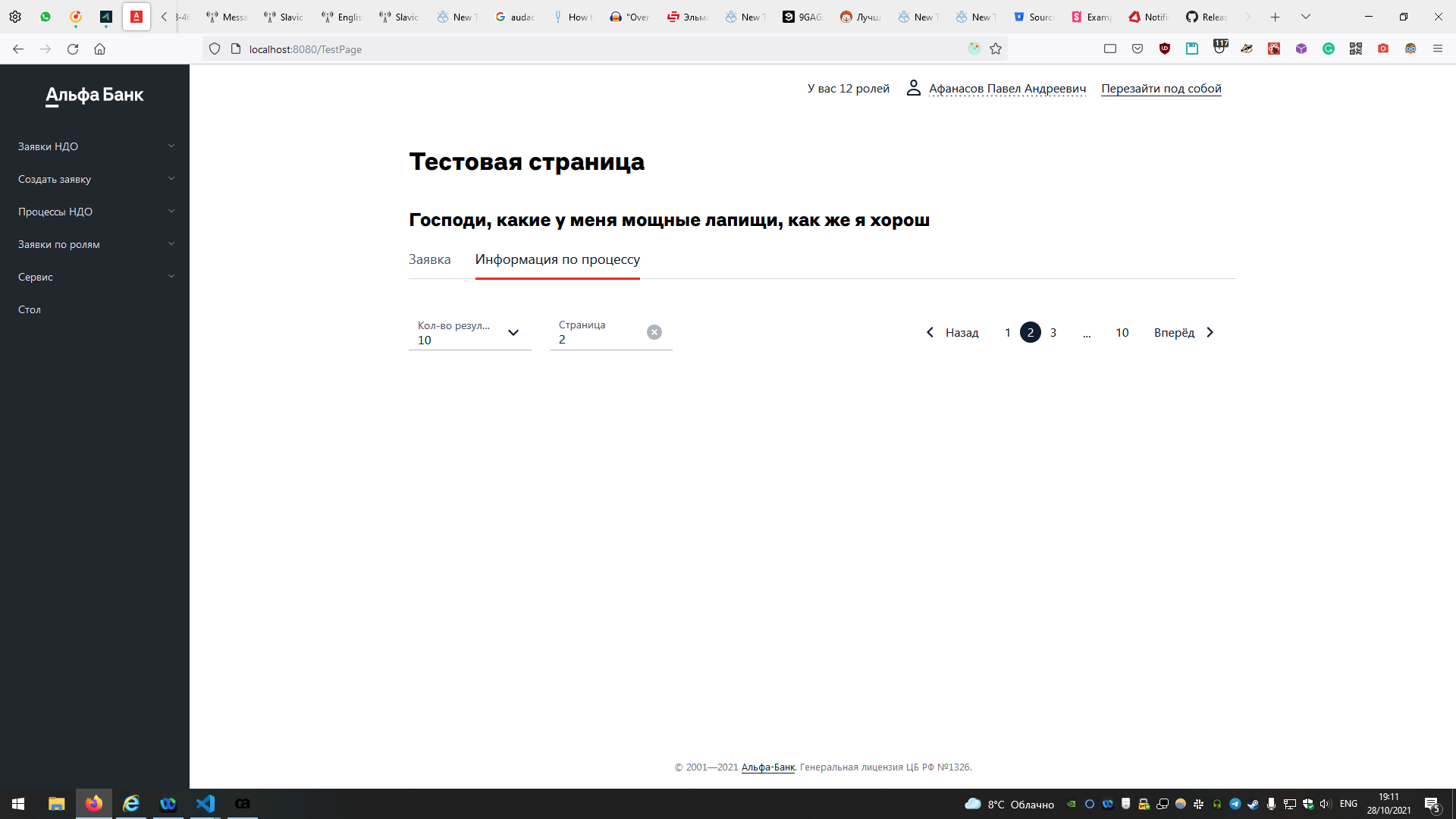Clear the Страница field with the x icon
The width and height of the screenshot is (1456, 819).
tap(654, 332)
